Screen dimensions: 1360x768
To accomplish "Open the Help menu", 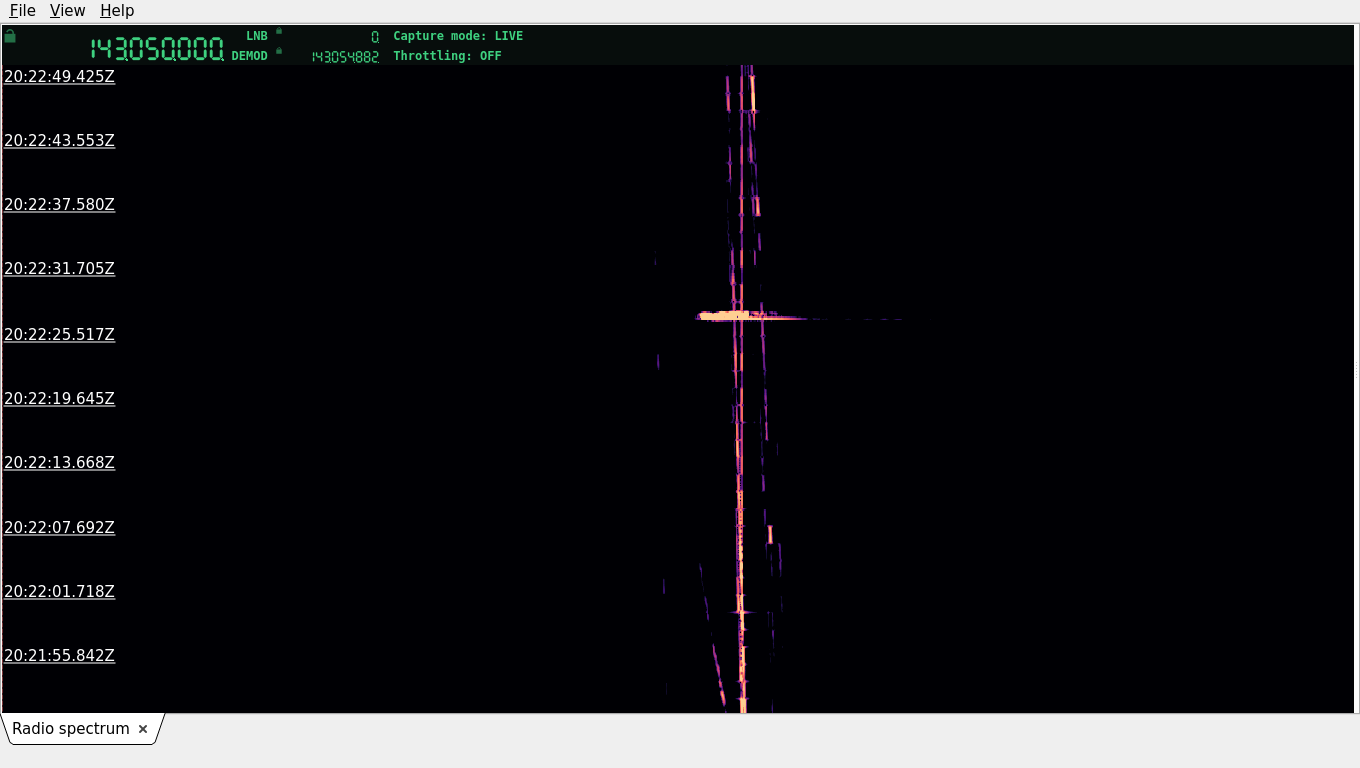I will pyautogui.click(x=117, y=11).
